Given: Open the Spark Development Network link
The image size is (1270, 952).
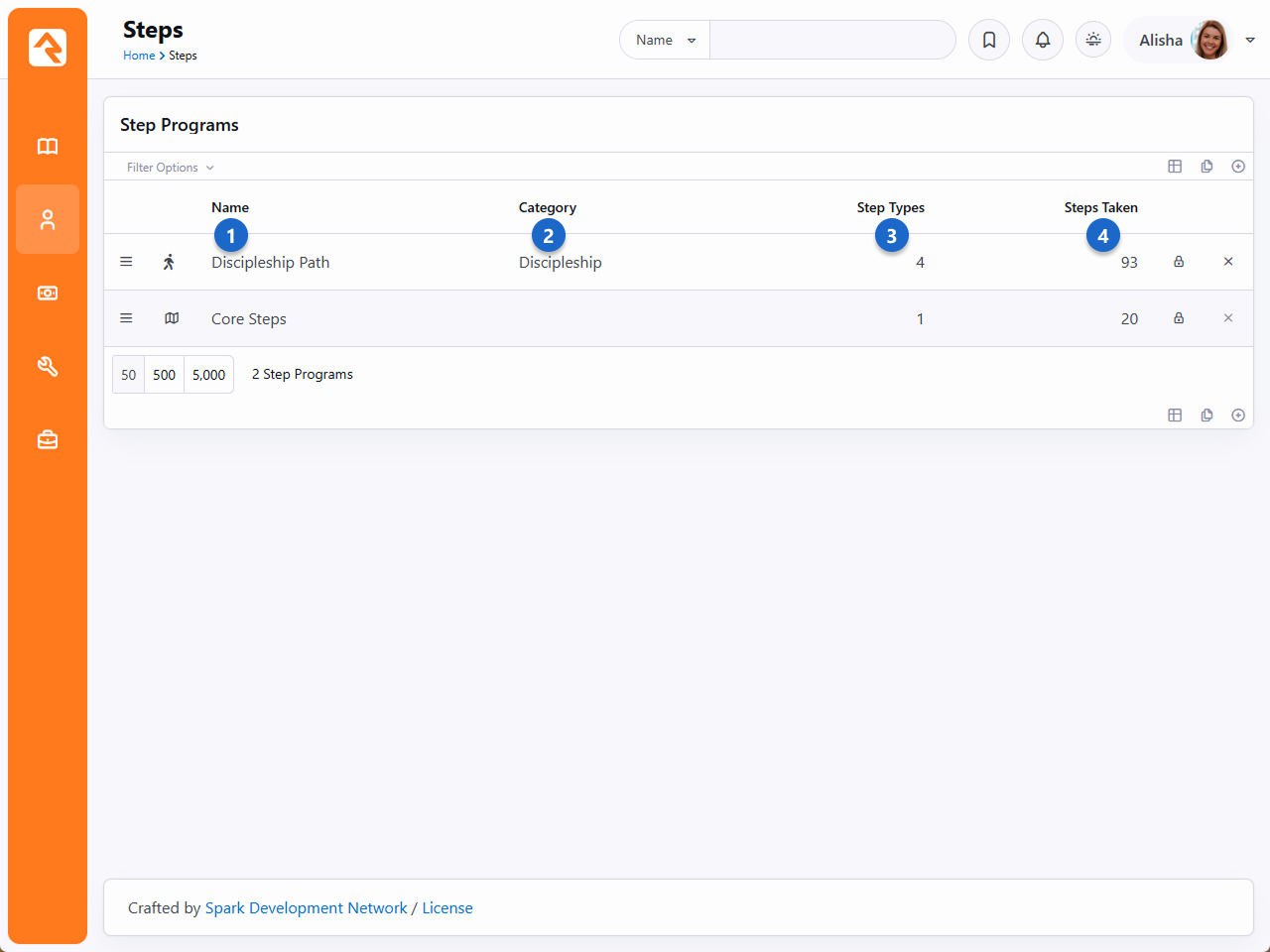Looking at the screenshot, I should click(x=306, y=908).
